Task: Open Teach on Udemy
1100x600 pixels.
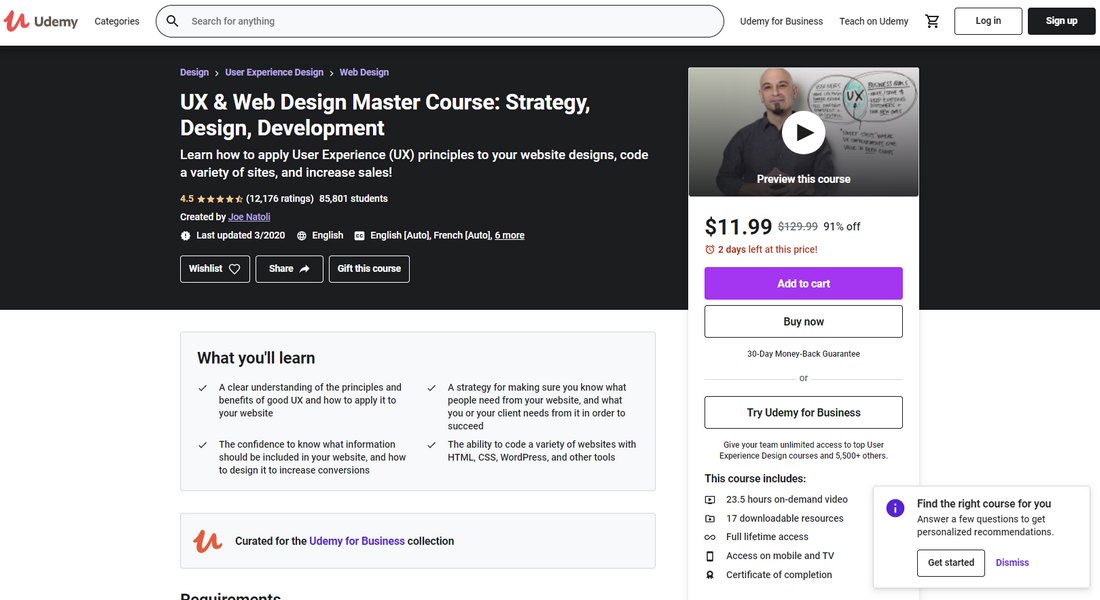Action: point(874,21)
